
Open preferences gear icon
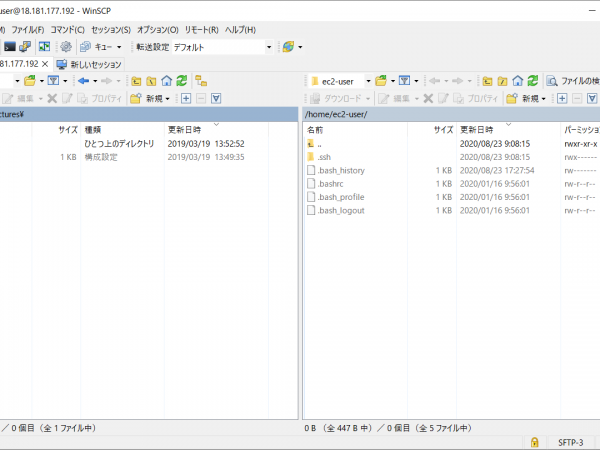click(x=66, y=47)
